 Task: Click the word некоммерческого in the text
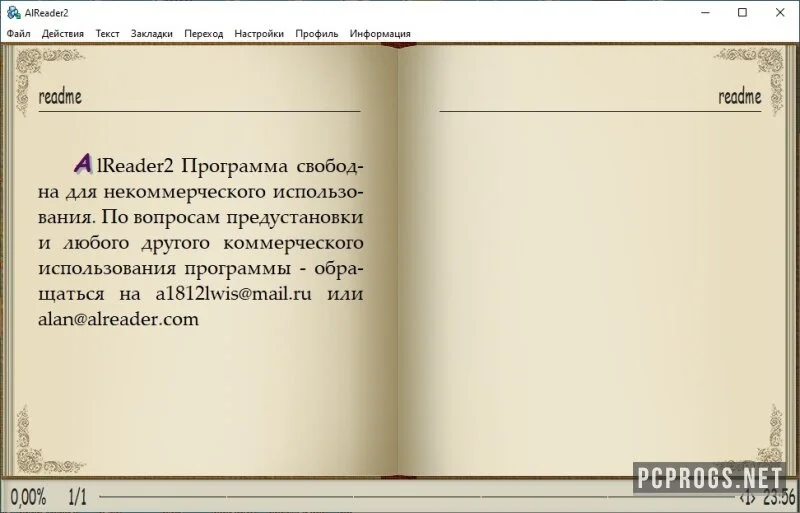pyautogui.click(x=185, y=192)
